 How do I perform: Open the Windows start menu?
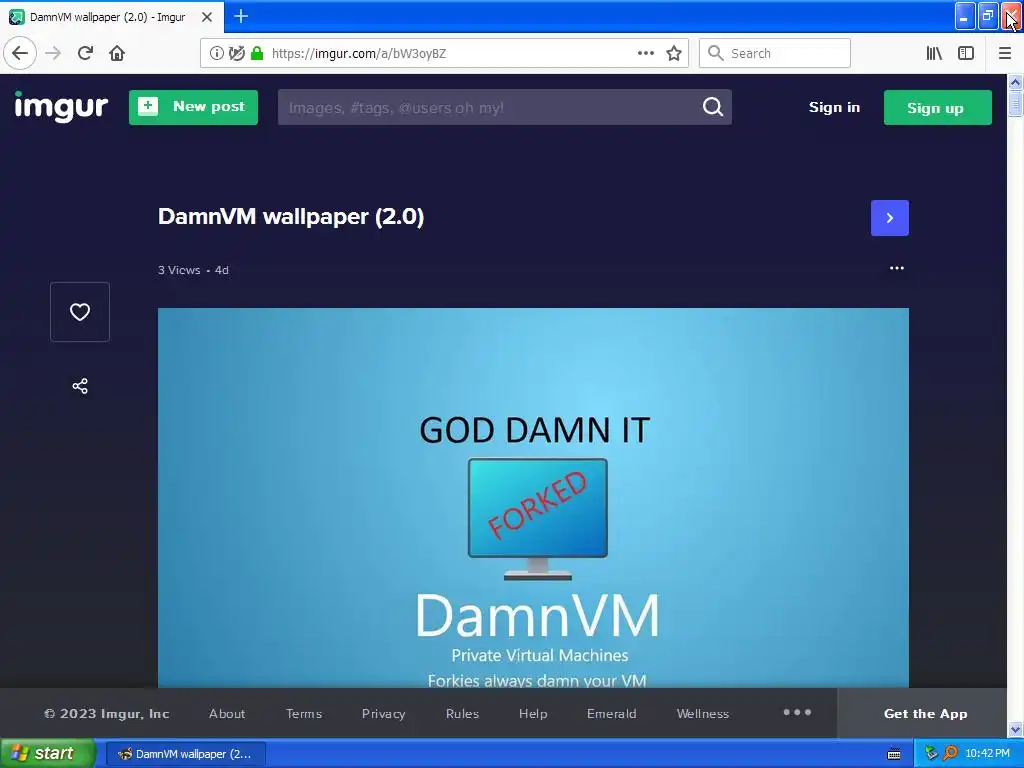click(47, 754)
